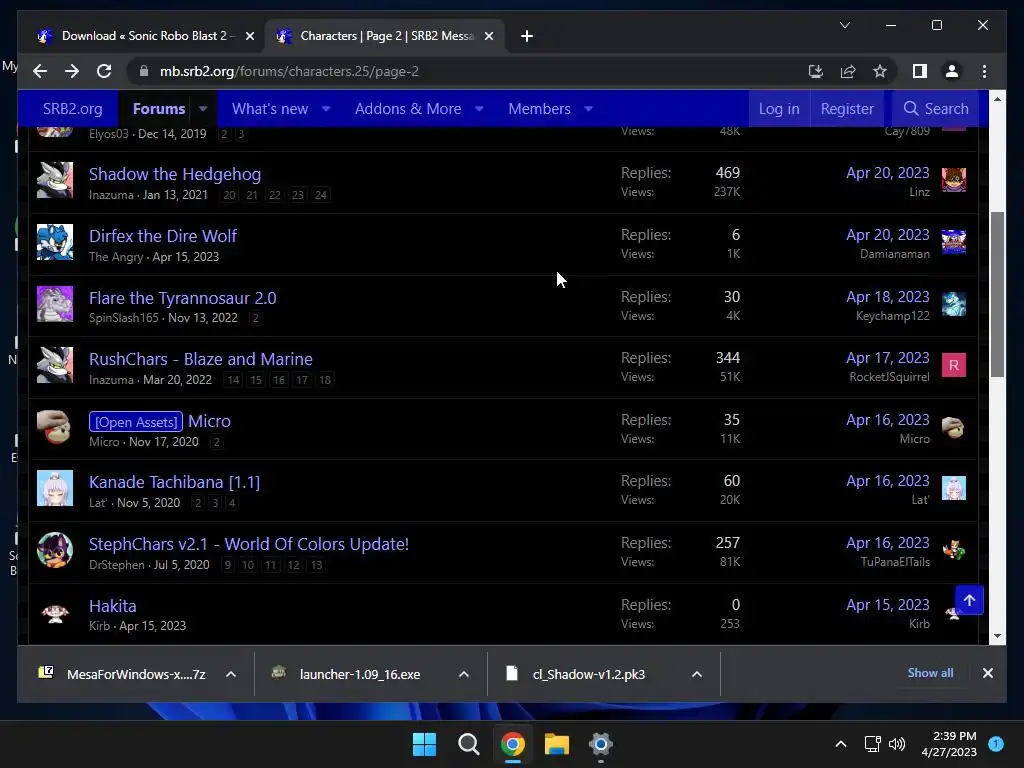Screen dimensions: 1024x768
Task: Open SRB2.org in the forum nav
Action: 72,108
